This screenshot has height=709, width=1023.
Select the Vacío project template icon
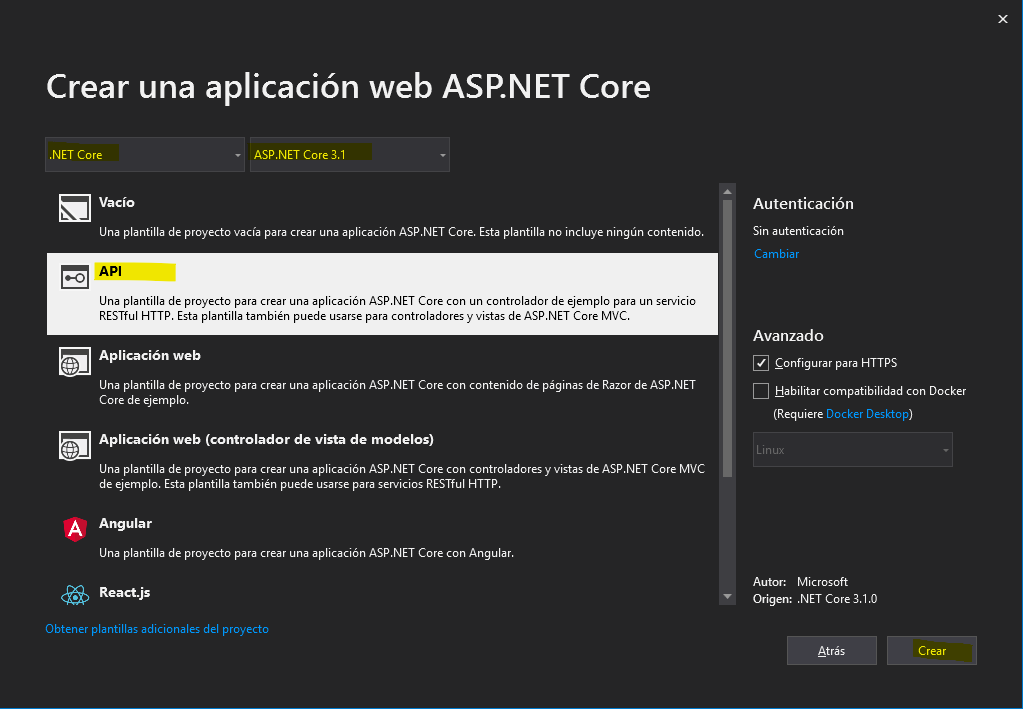(74, 209)
